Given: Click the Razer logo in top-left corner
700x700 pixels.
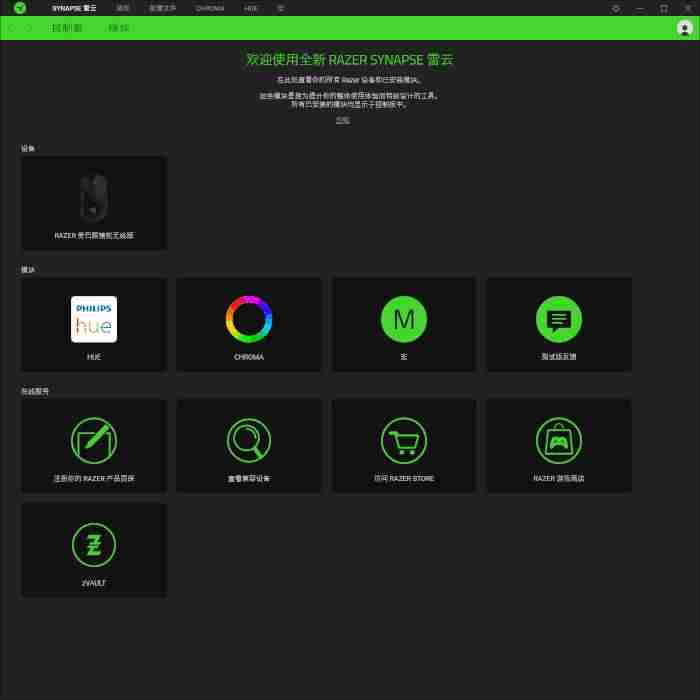Looking at the screenshot, I should coord(20,8).
